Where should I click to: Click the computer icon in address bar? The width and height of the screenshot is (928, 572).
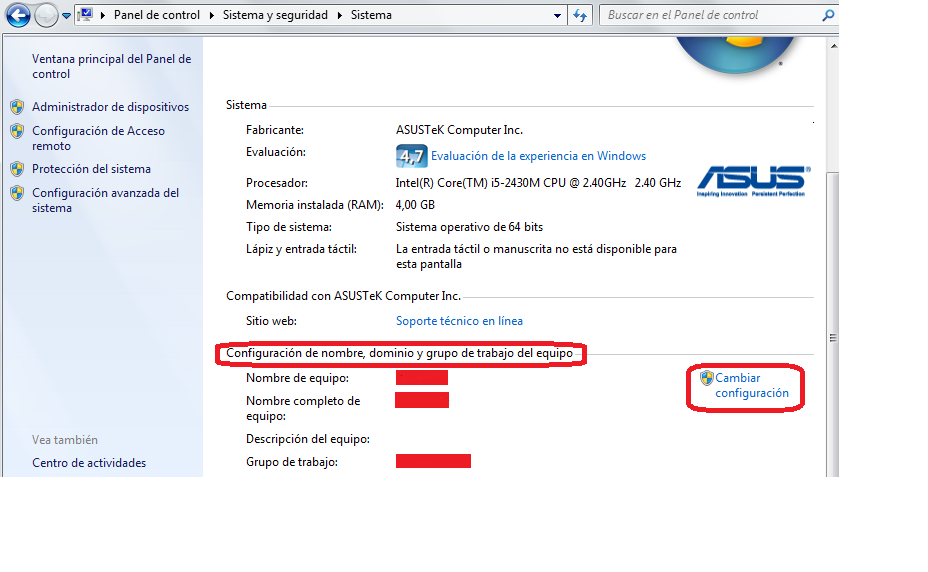86,15
